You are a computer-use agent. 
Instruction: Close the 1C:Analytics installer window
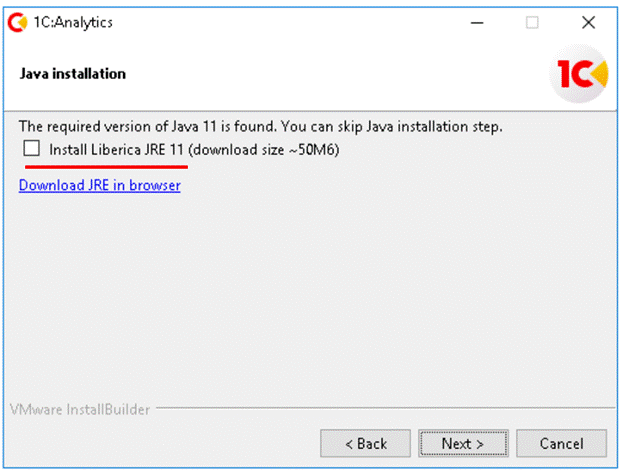tap(588, 22)
